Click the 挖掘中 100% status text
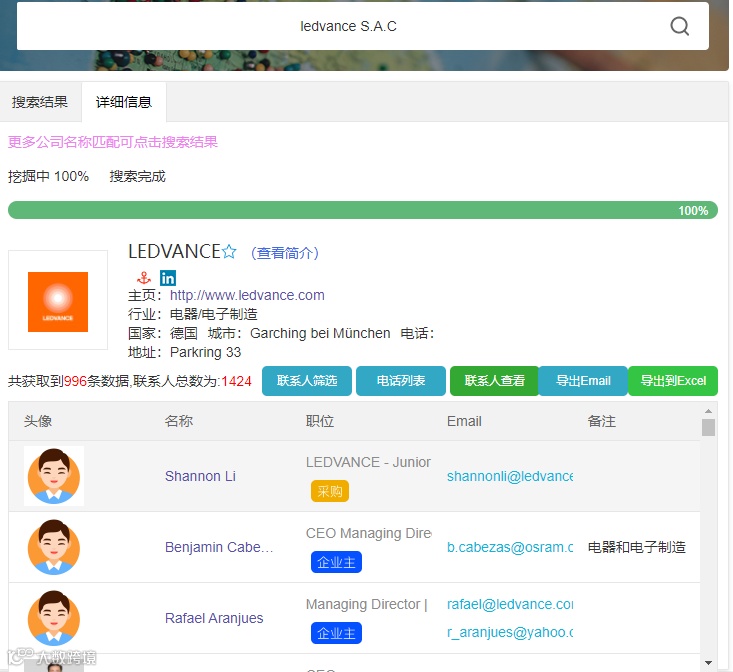 pyautogui.click(x=48, y=177)
